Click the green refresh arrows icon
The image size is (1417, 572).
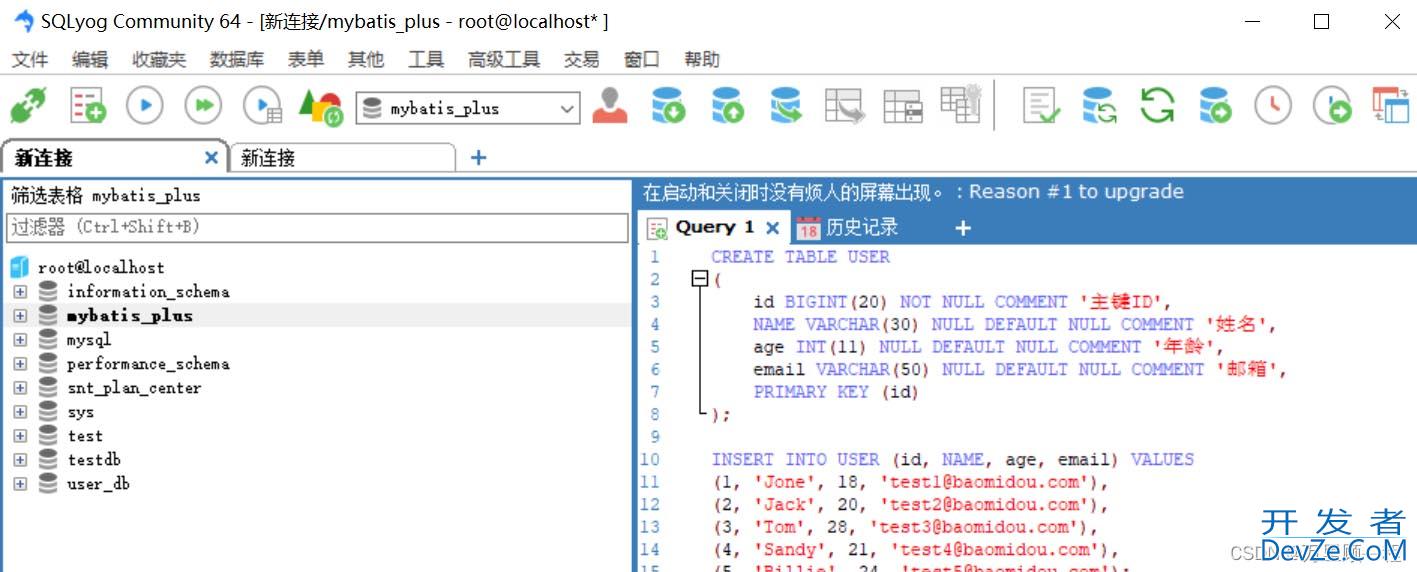tap(1157, 105)
